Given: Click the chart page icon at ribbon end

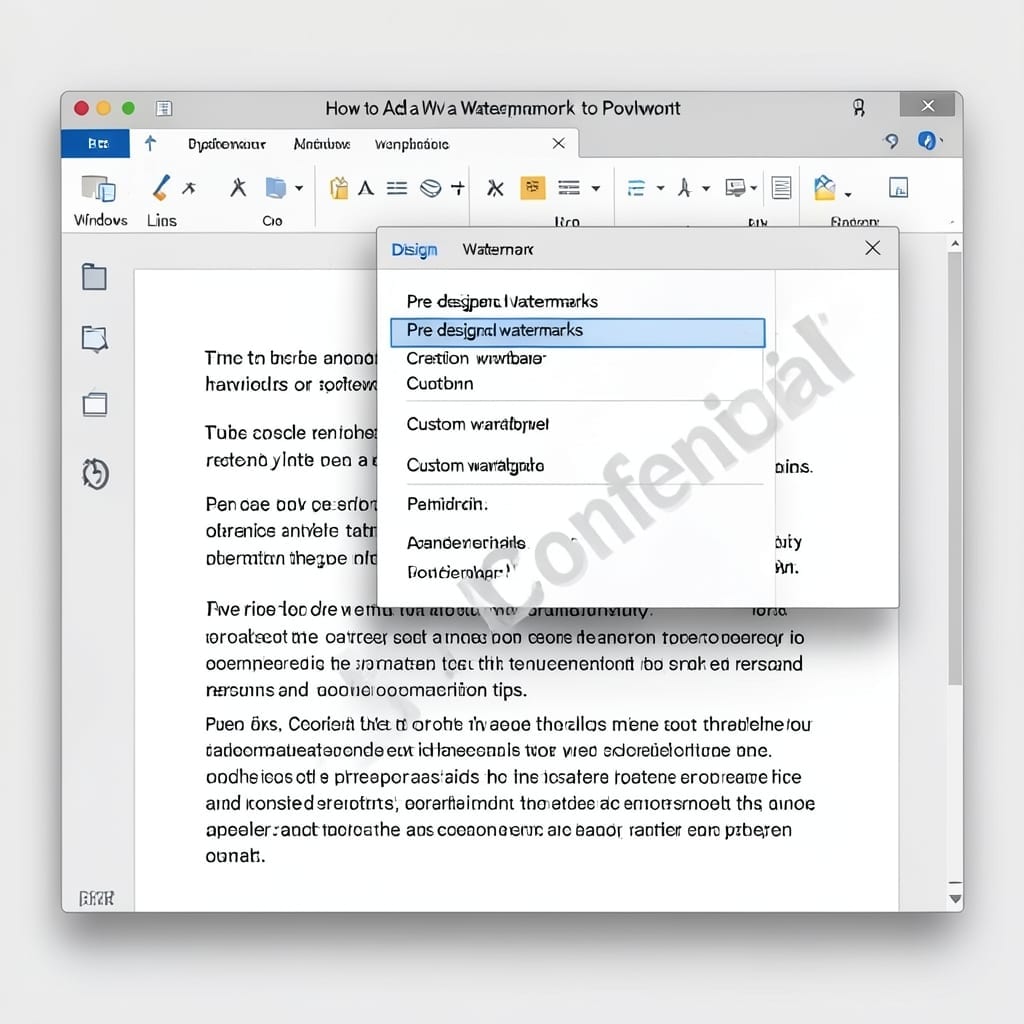Looking at the screenshot, I should pyautogui.click(x=899, y=187).
